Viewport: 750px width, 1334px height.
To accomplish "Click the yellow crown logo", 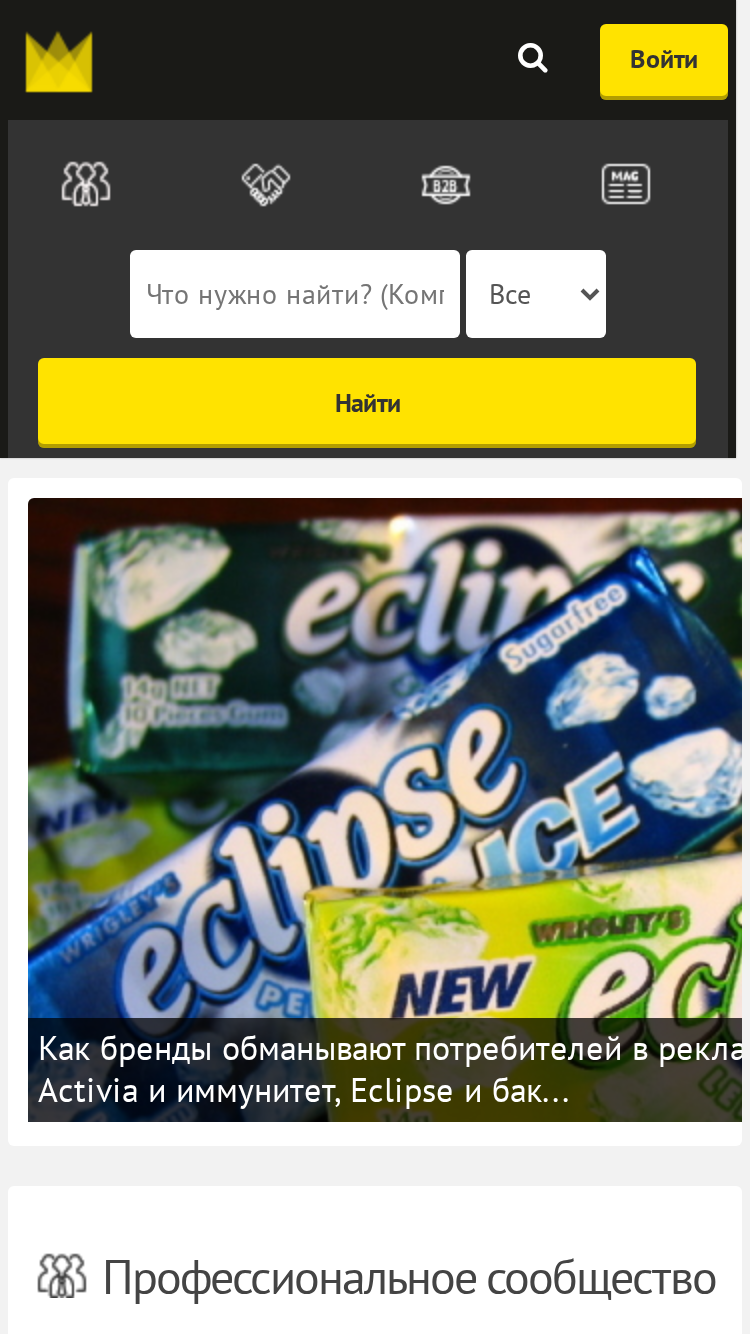I will click(x=59, y=62).
